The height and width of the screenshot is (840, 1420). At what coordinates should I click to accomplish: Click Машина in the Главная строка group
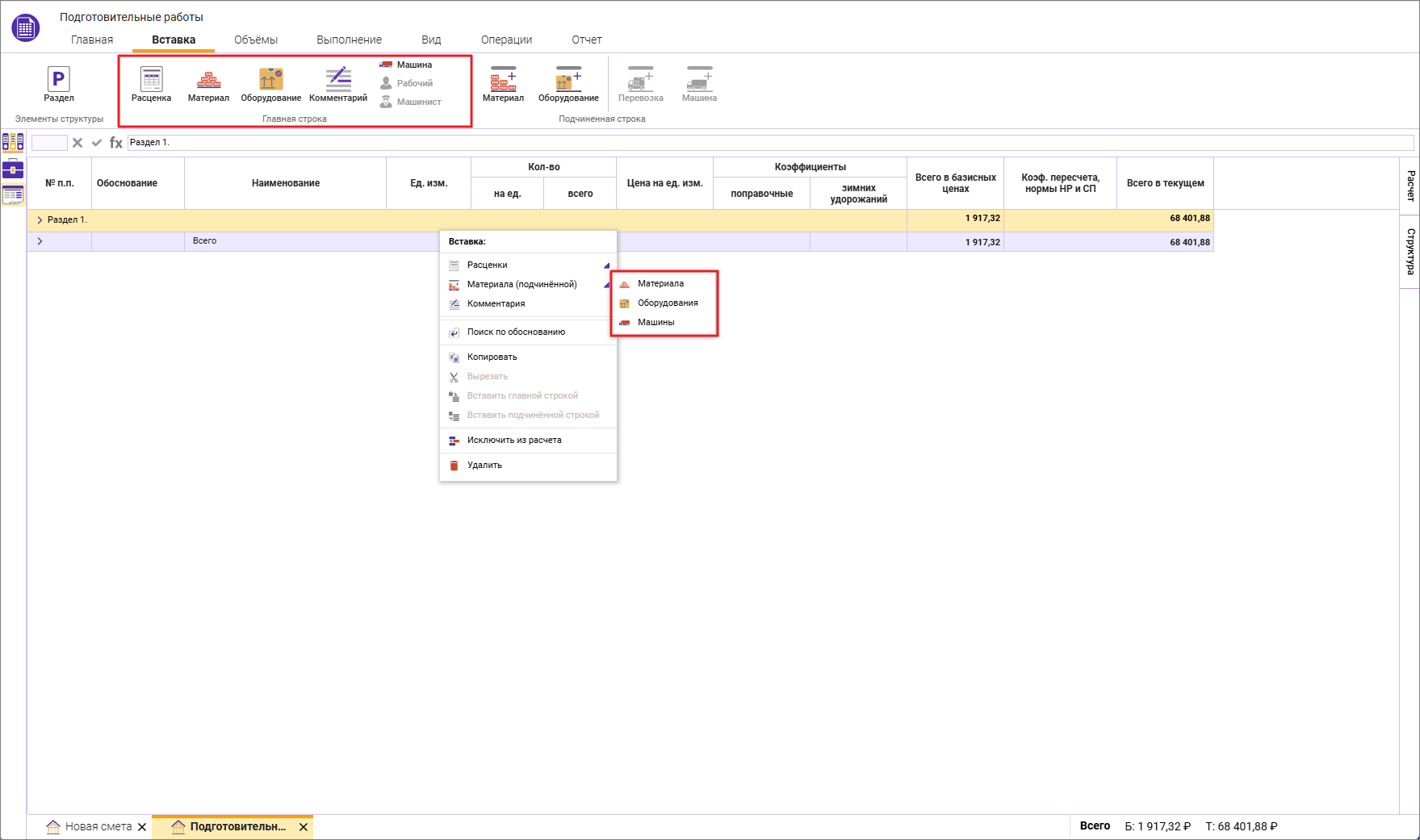click(407, 65)
